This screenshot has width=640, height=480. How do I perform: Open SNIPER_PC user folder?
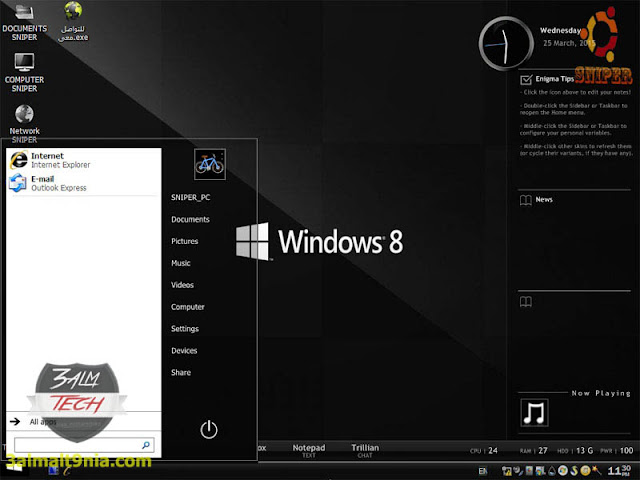(191, 198)
